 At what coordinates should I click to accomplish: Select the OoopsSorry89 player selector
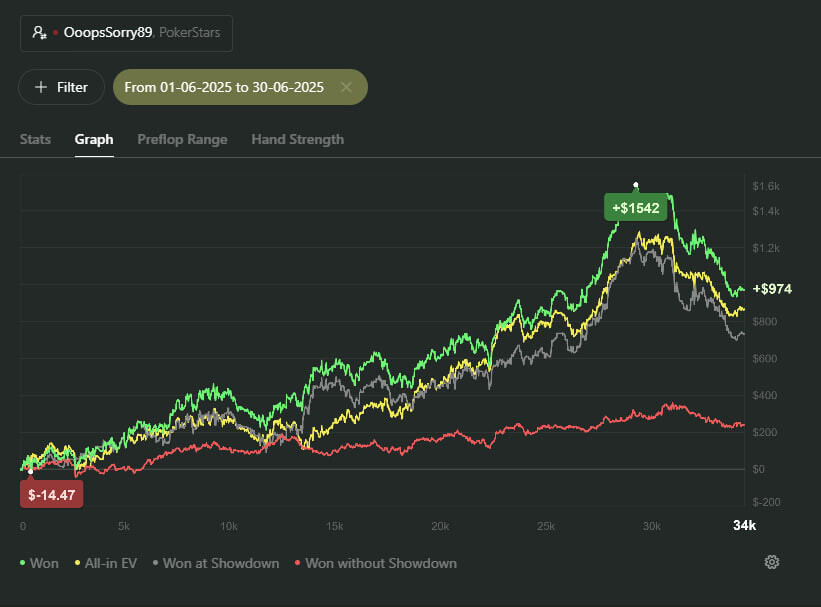126,34
